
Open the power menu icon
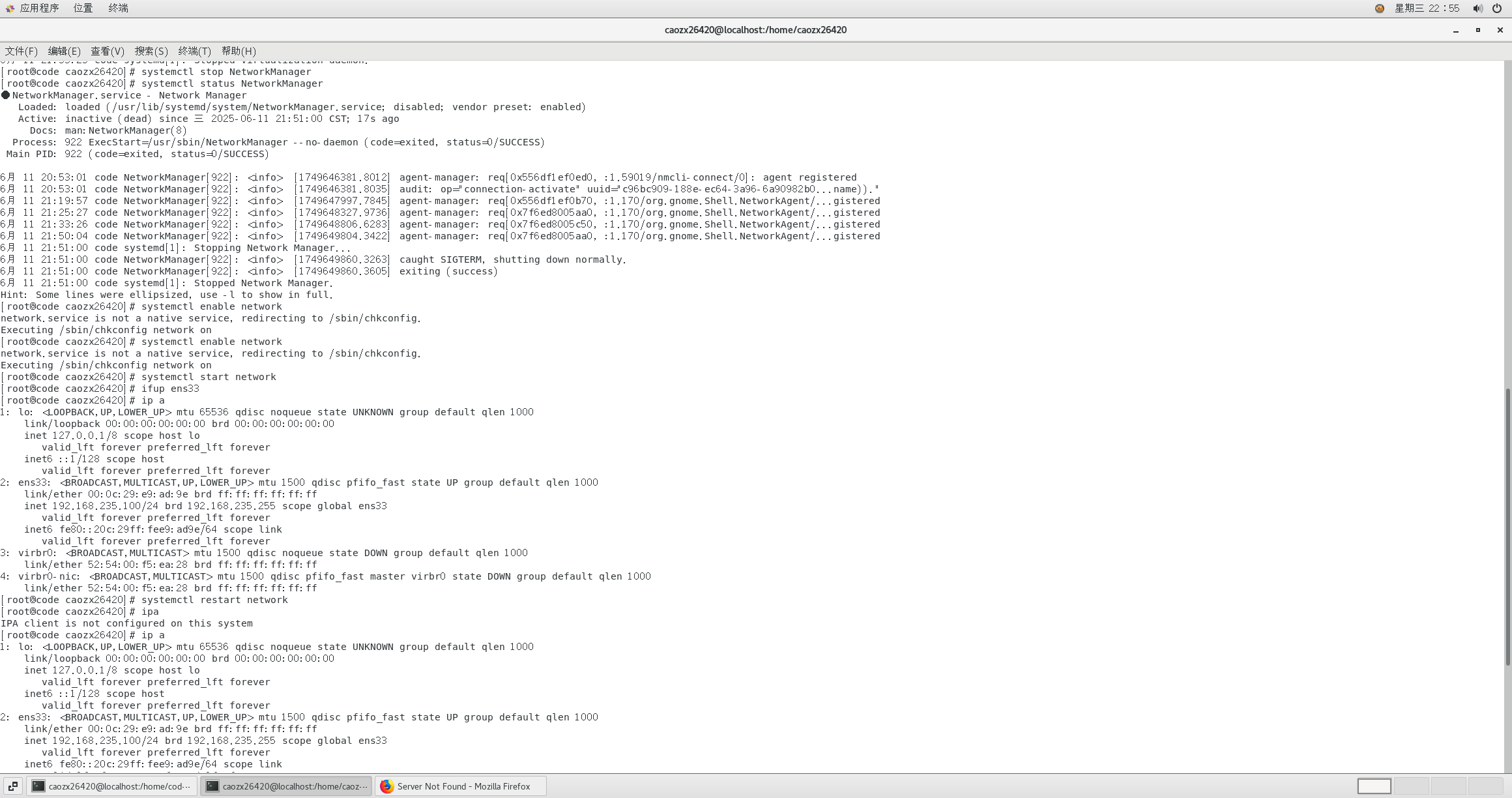1497,8
